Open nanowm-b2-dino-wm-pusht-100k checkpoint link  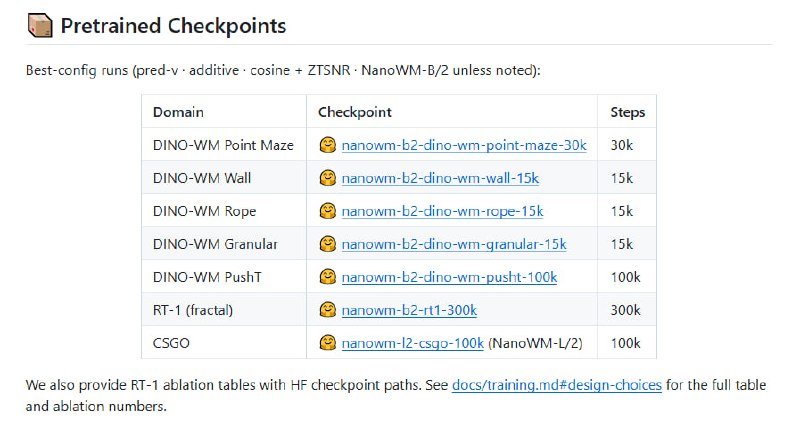[449, 278]
